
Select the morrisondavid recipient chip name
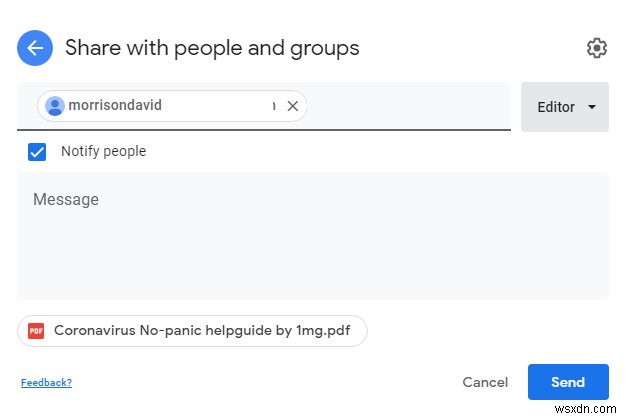click(115, 105)
